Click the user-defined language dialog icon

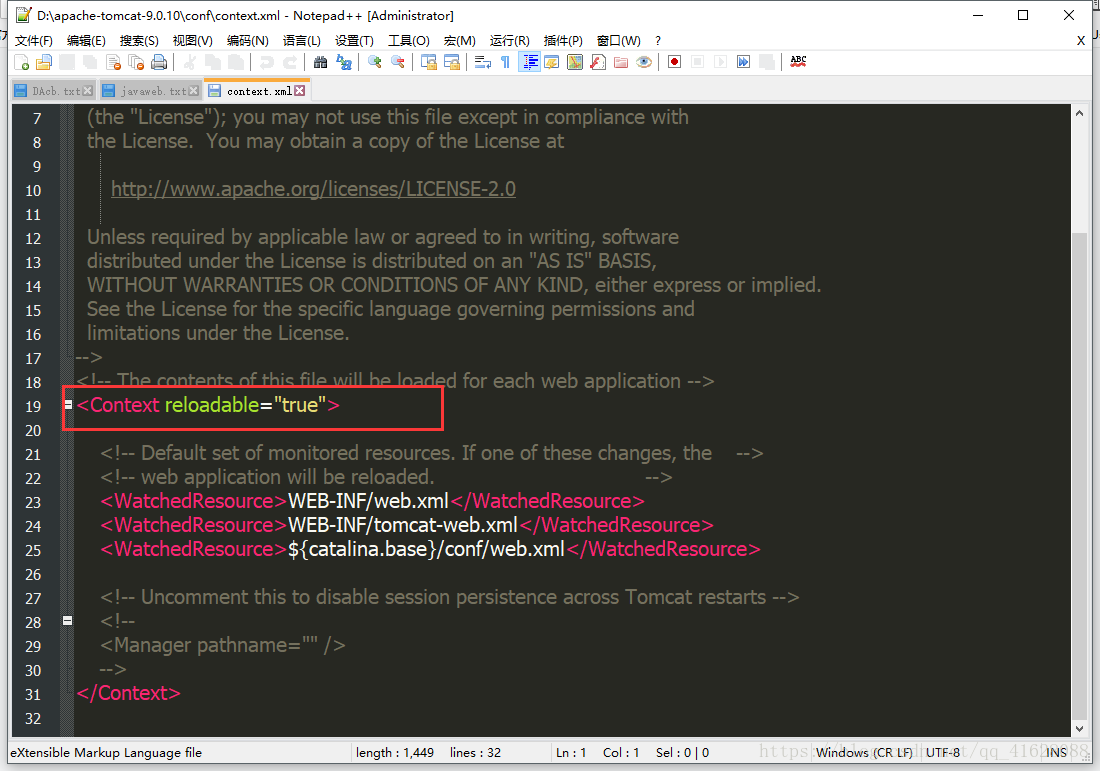[551, 62]
